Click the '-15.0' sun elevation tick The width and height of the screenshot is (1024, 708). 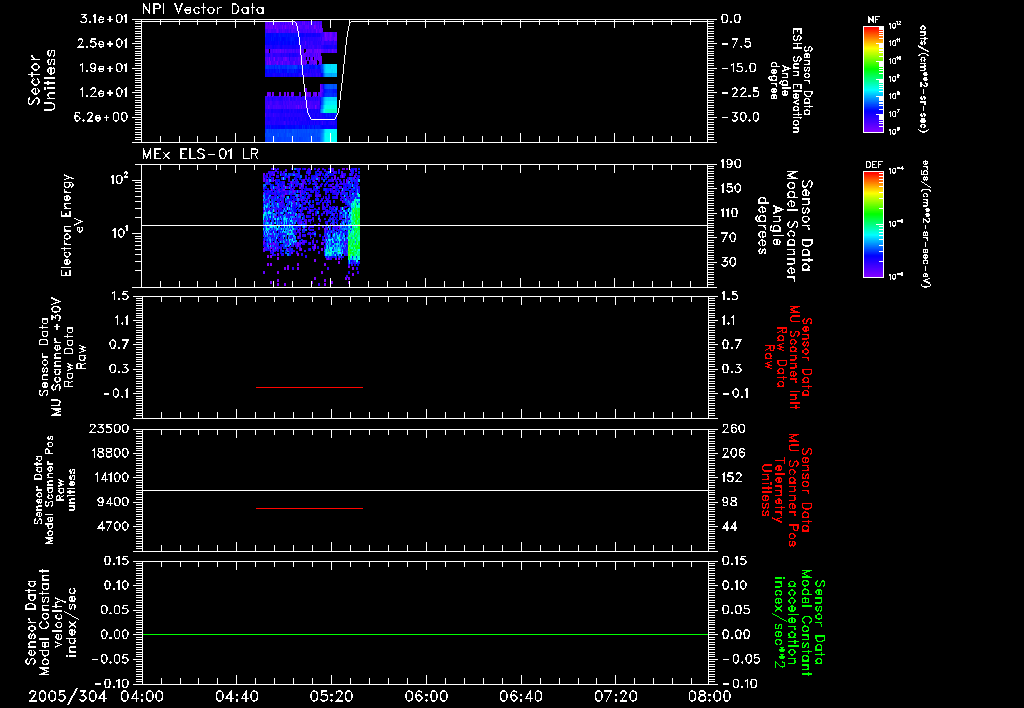click(739, 68)
